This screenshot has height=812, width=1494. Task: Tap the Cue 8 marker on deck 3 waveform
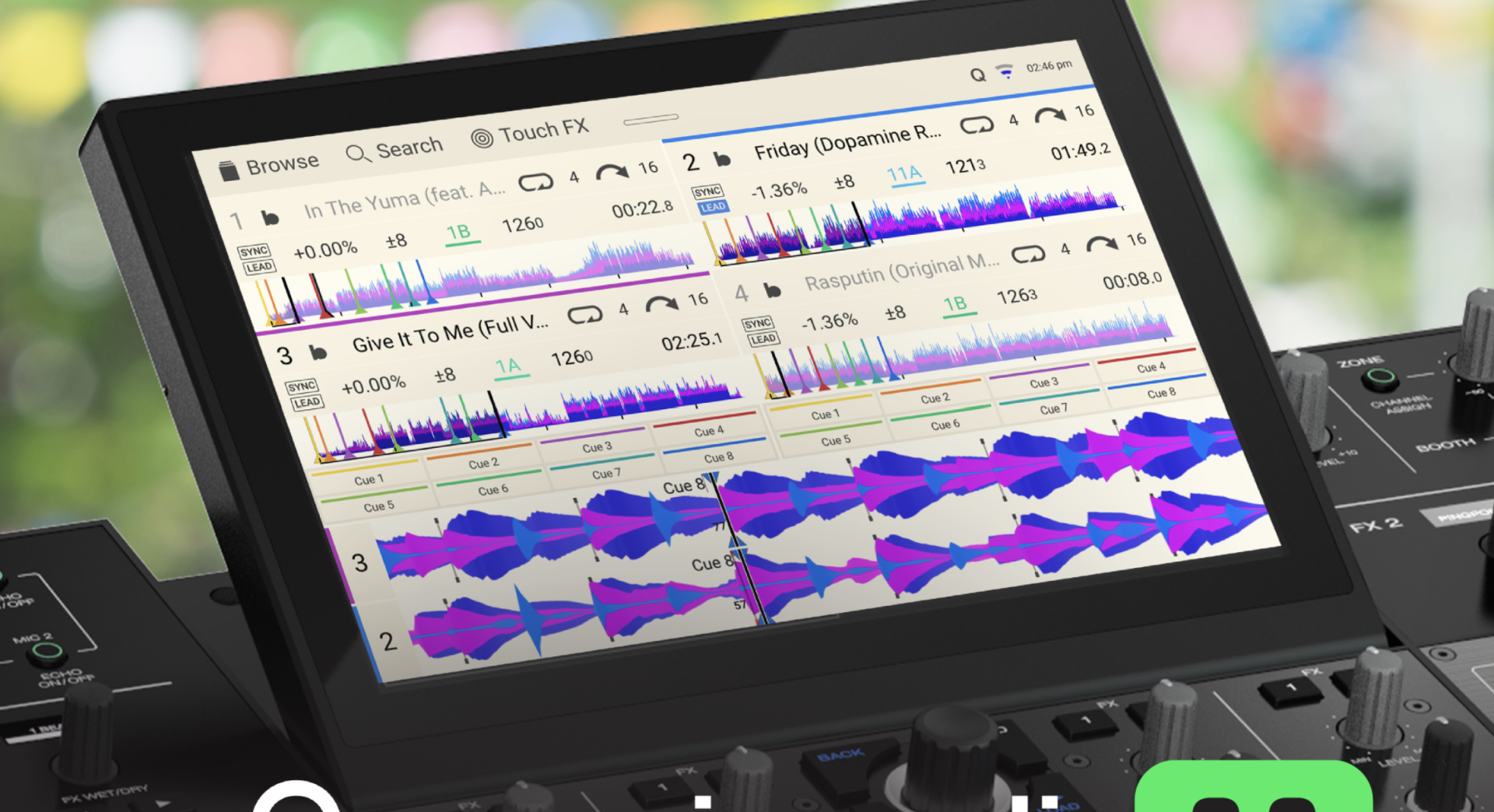[685, 487]
